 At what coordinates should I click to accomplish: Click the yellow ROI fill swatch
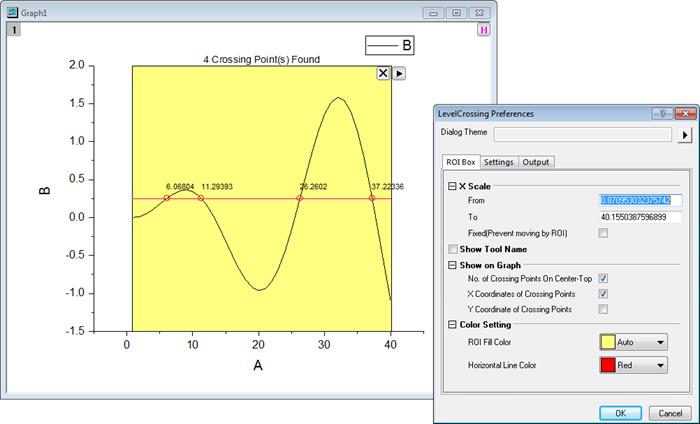point(608,342)
